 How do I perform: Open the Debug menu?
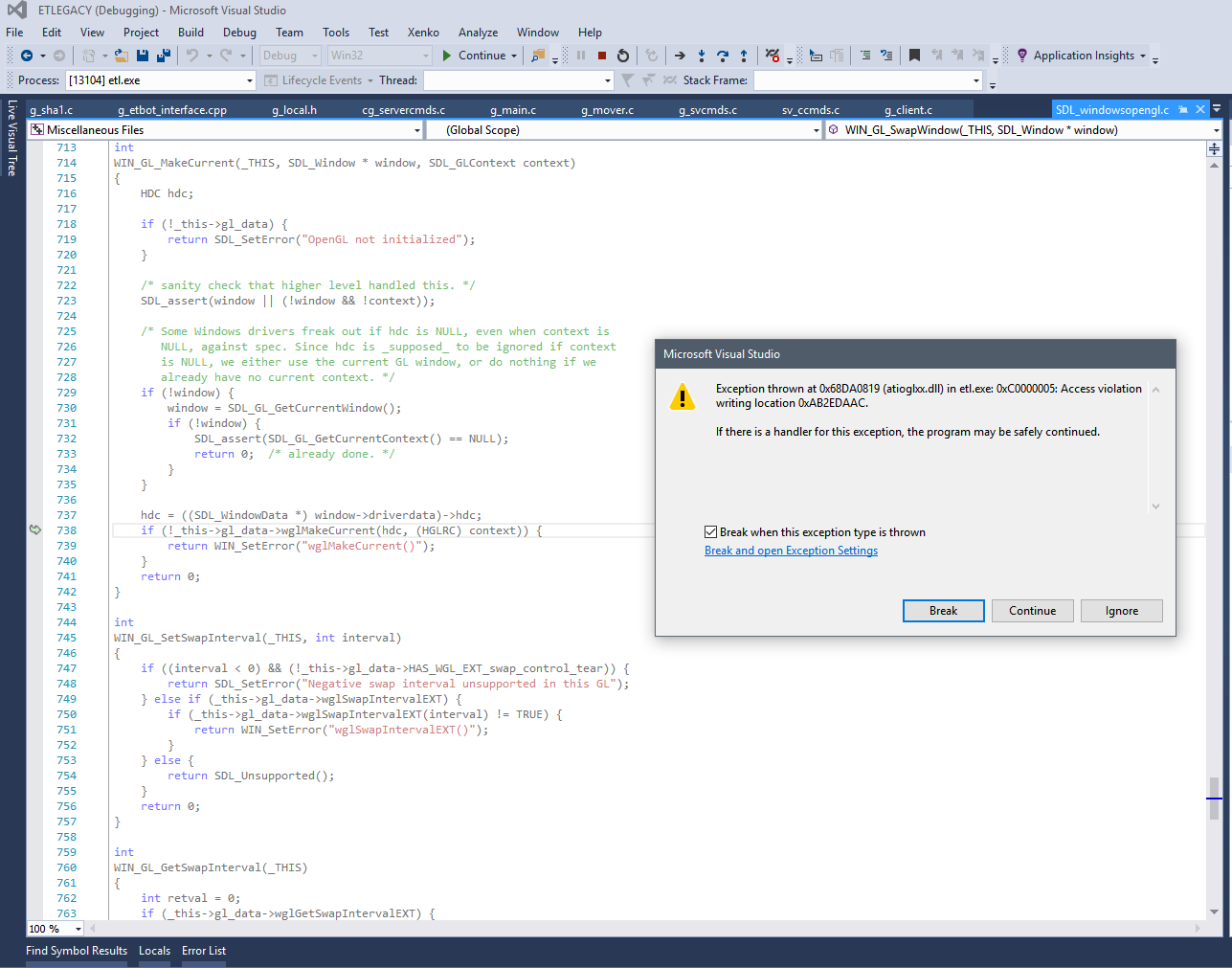click(239, 33)
